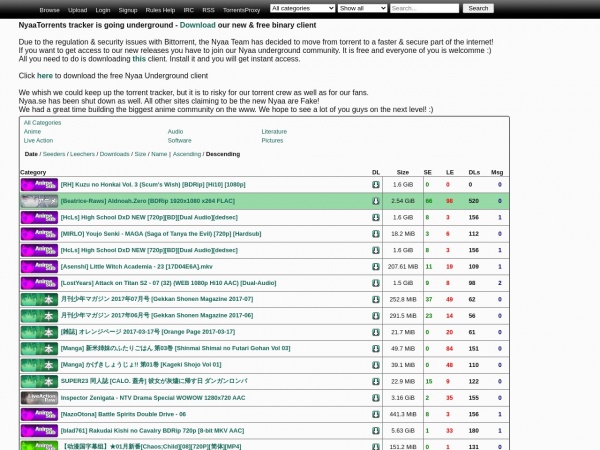Screen dimensions: 600x450
Task: Click Anime badge for Battle Spirits row
Action: coord(39,414)
